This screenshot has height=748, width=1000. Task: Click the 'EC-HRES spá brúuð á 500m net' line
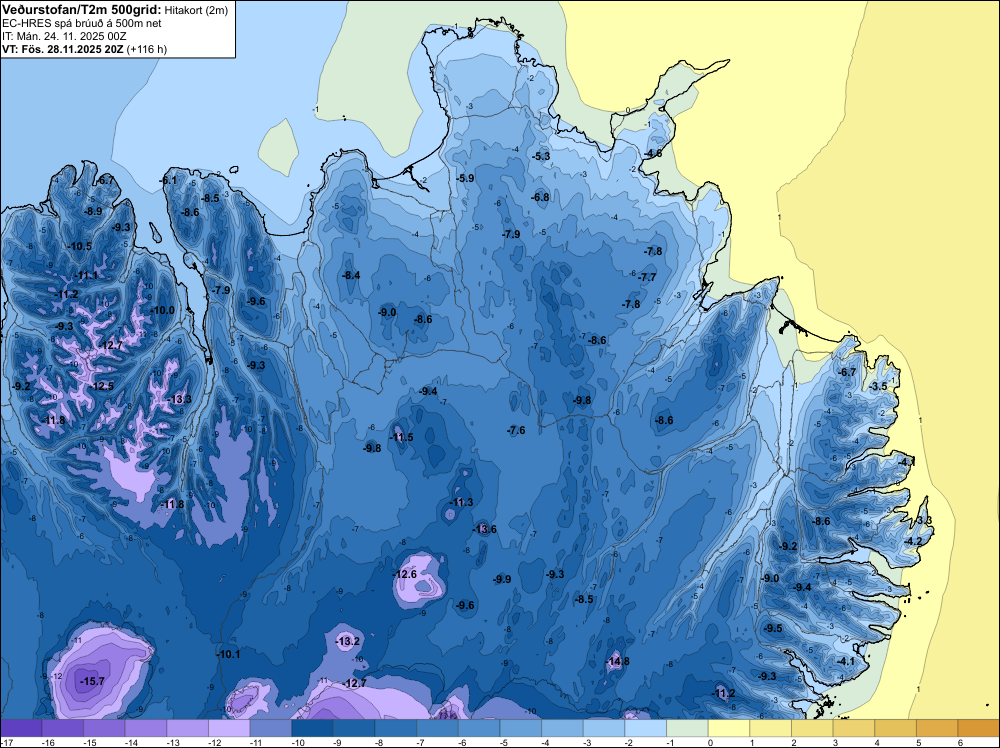coord(82,23)
